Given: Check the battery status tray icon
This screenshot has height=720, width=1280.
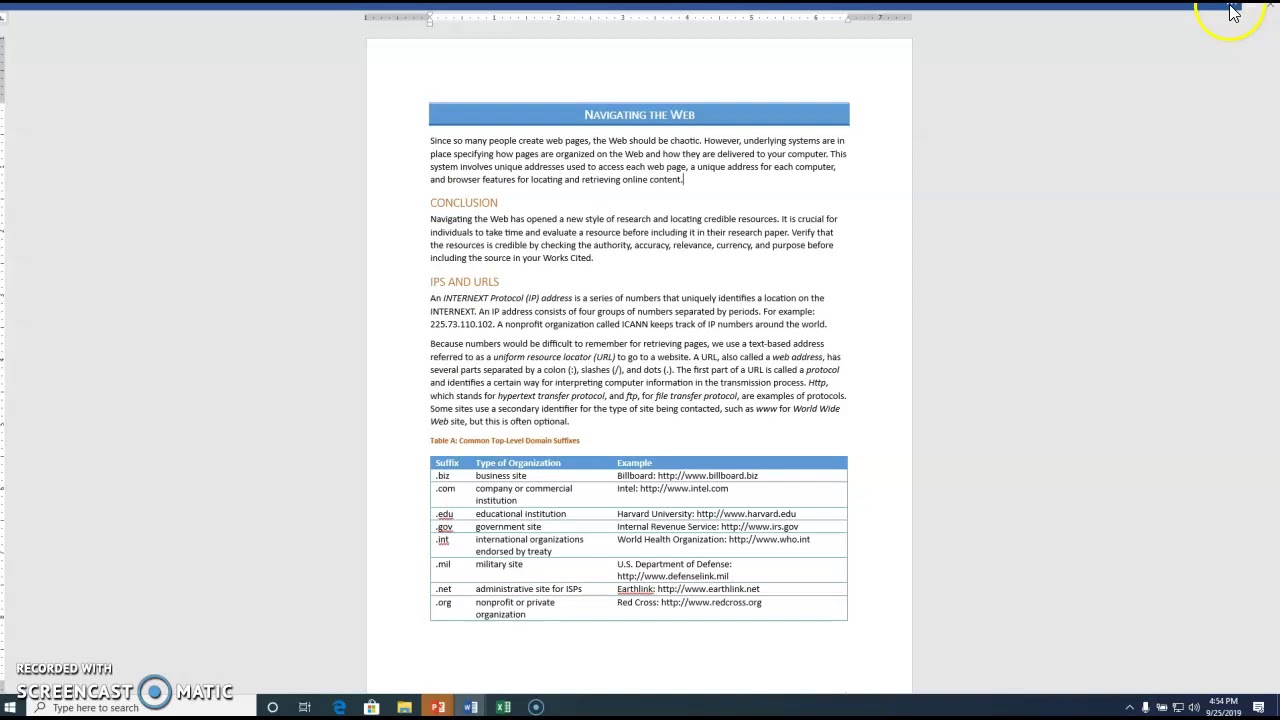Looking at the screenshot, I should (x=1162, y=707).
